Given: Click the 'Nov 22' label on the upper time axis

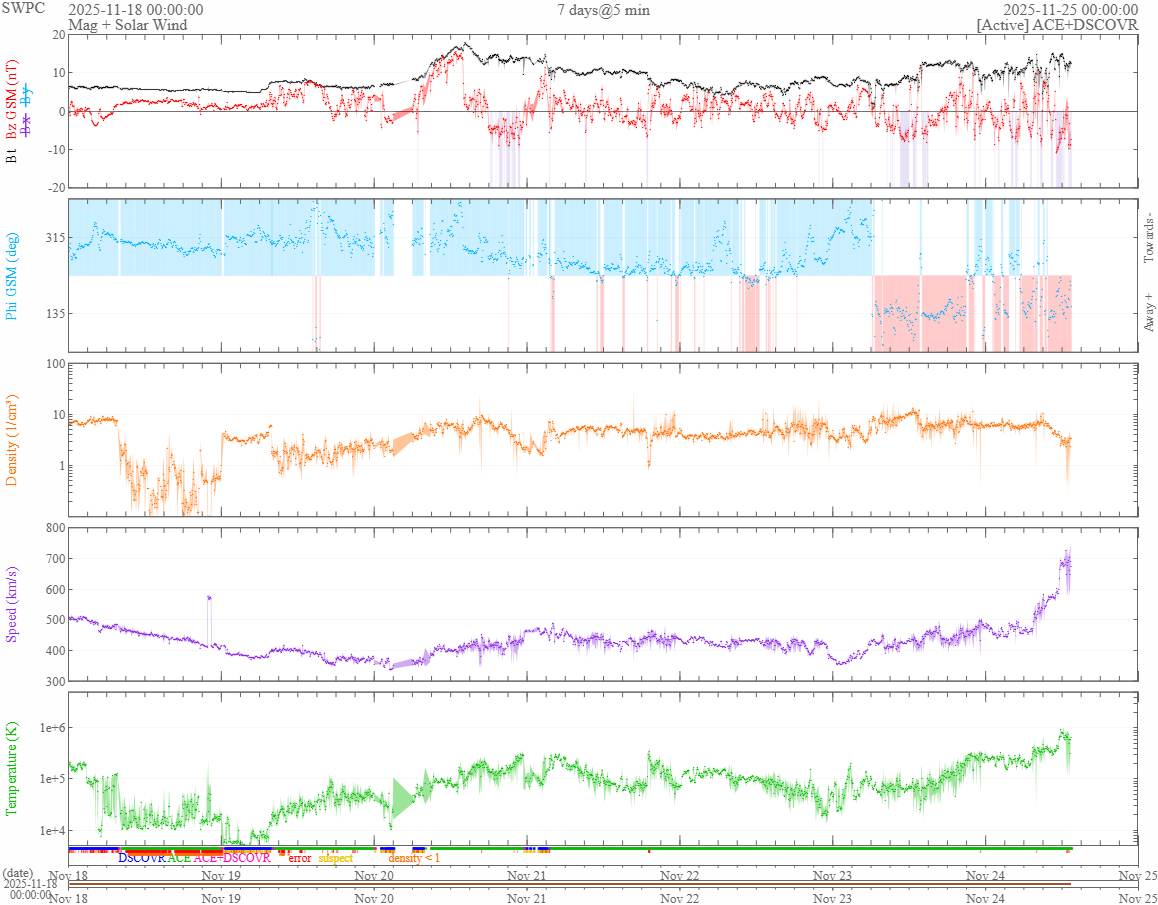Looking at the screenshot, I should pos(679,875).
